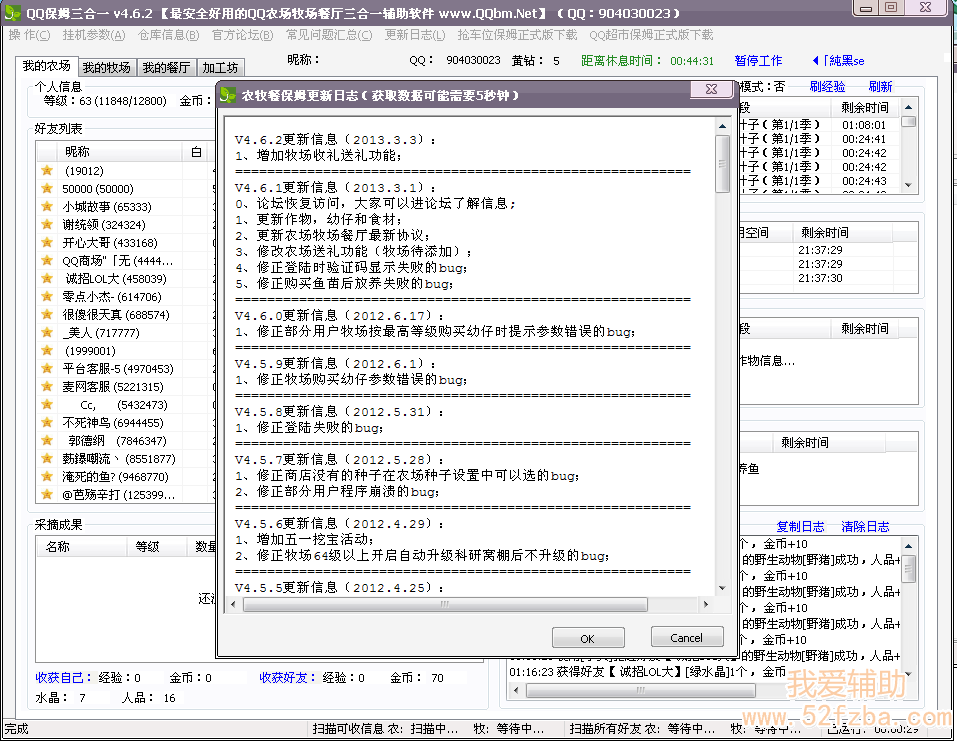Screen dimensions: 957x741
Task: Click the 清除日志 link
Action: 865,526
